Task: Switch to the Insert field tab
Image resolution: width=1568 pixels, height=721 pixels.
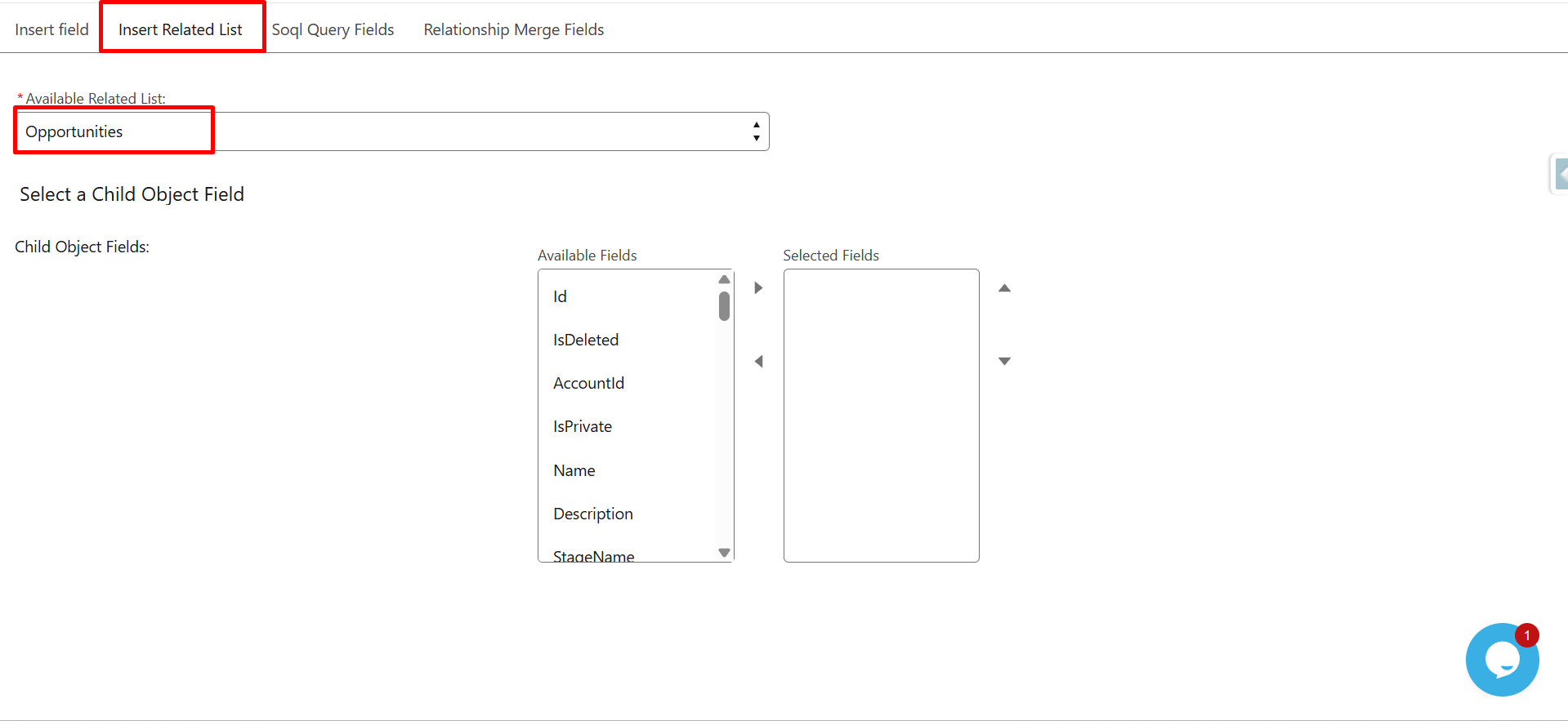Action: coord(51,29)
